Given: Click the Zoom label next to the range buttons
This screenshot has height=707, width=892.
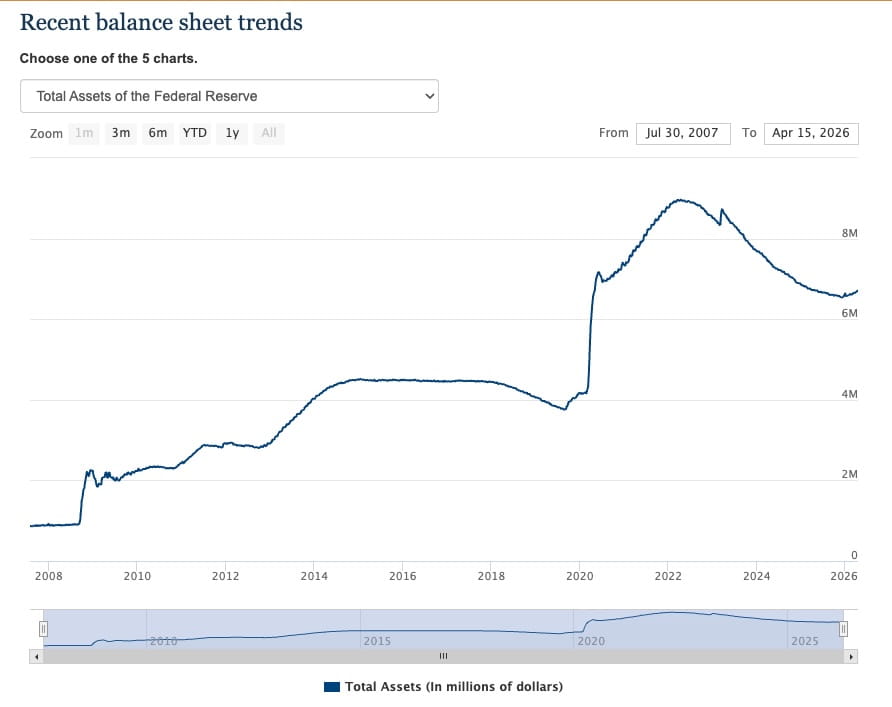Looking at the screenshot, I should coord(46,133).
